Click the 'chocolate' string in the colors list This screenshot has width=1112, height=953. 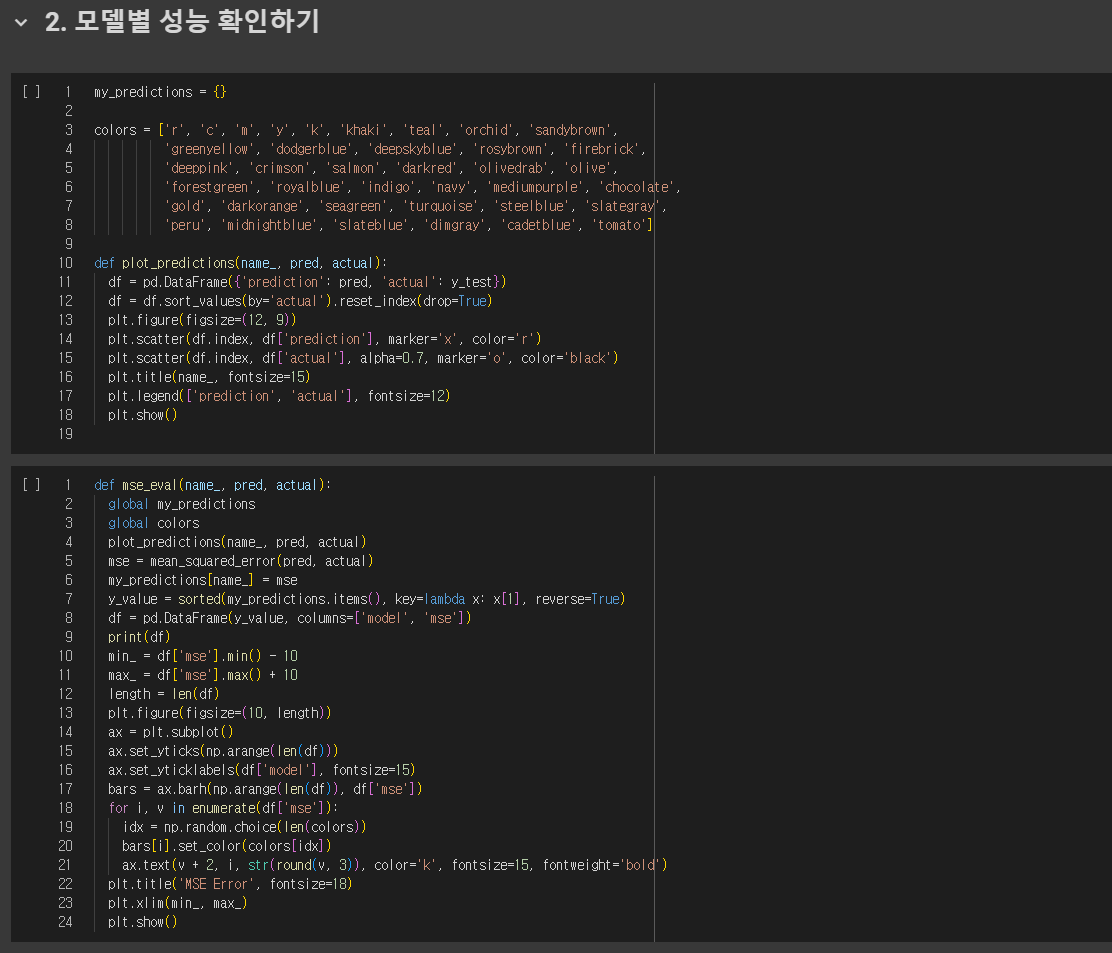tap(636, 186)
